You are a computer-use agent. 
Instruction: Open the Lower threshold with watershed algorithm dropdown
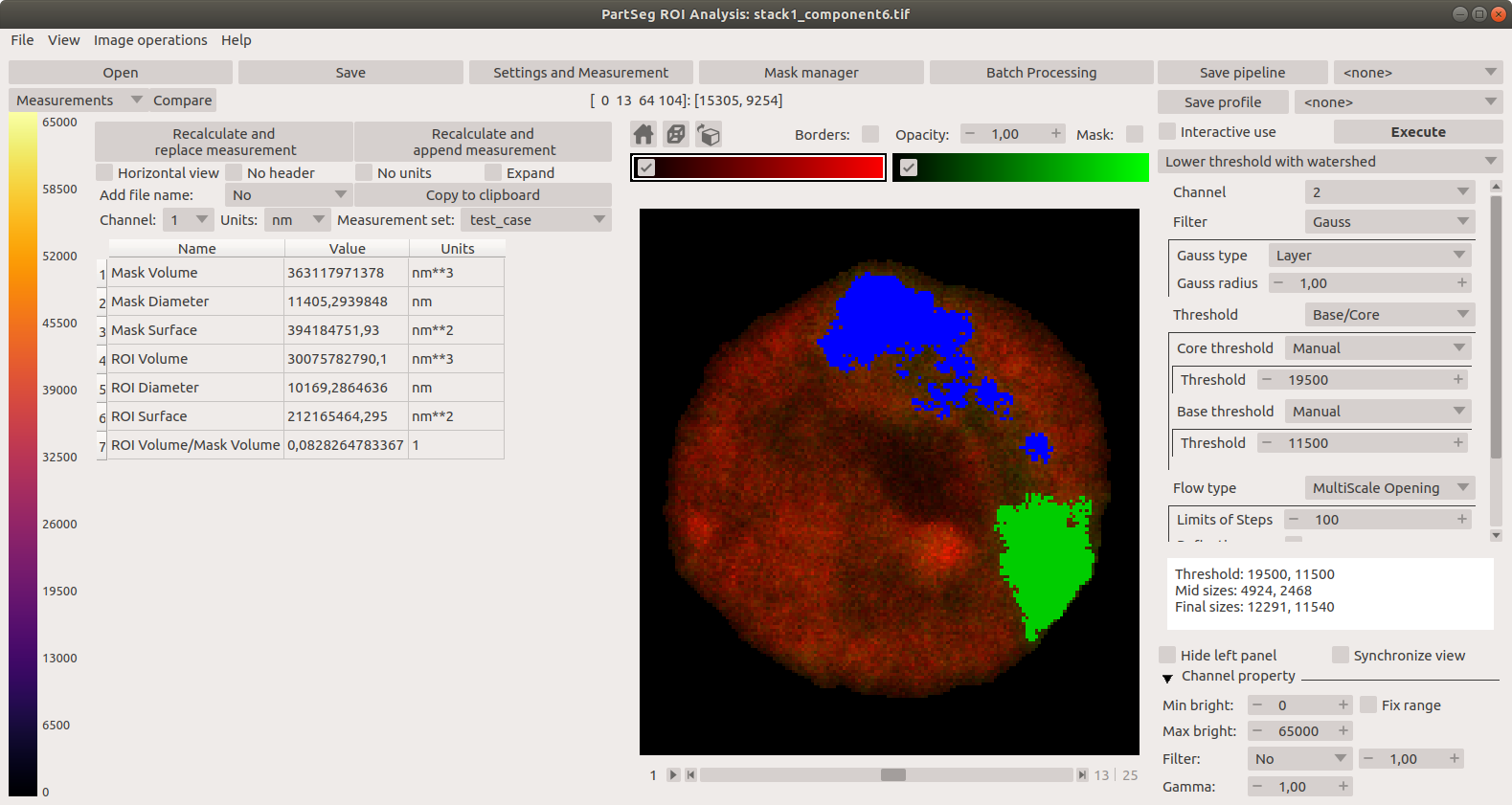(x=1330, y=161)
